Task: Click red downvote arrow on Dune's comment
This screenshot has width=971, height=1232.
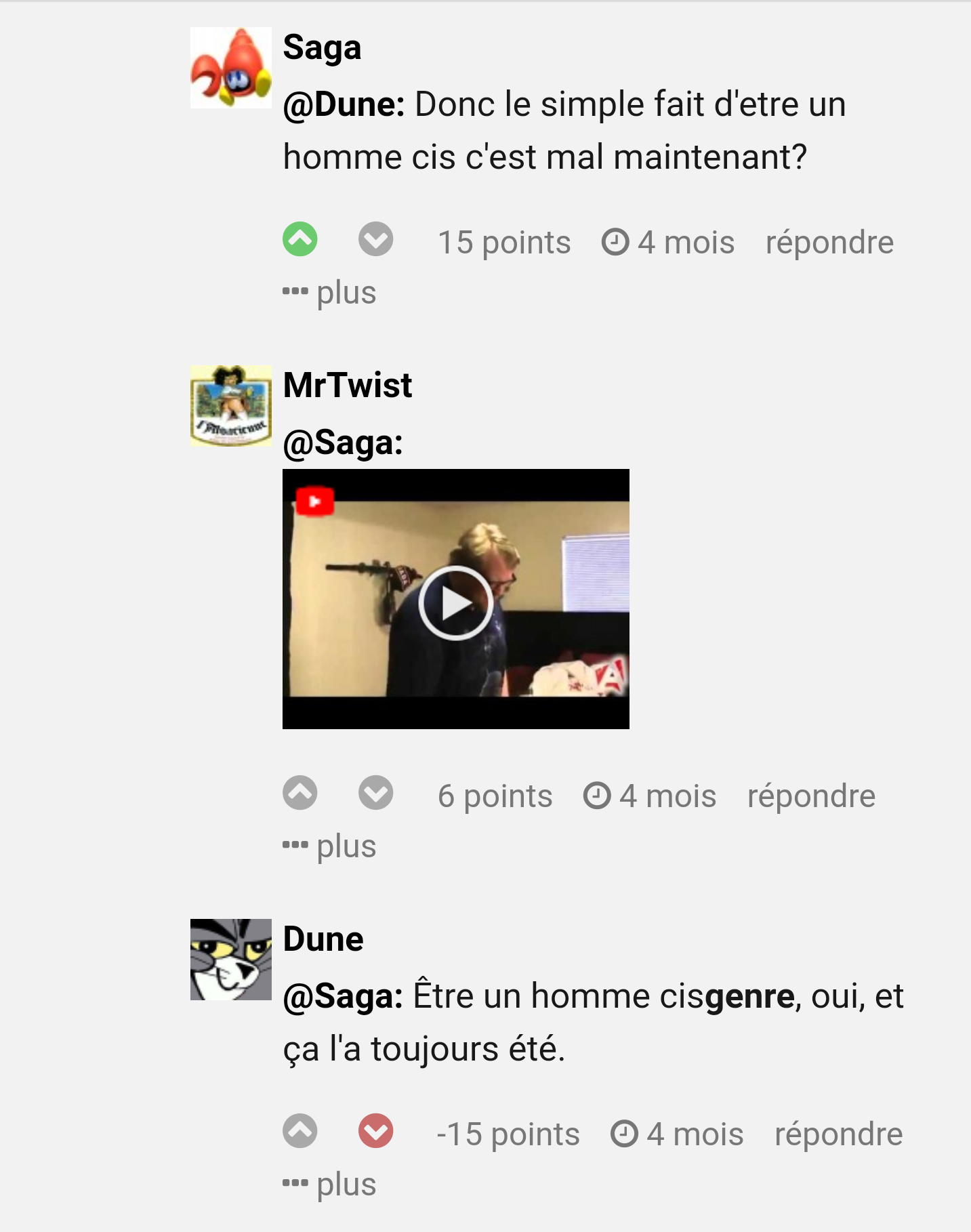Action: pyautogui.click(x=376, y=1131)
